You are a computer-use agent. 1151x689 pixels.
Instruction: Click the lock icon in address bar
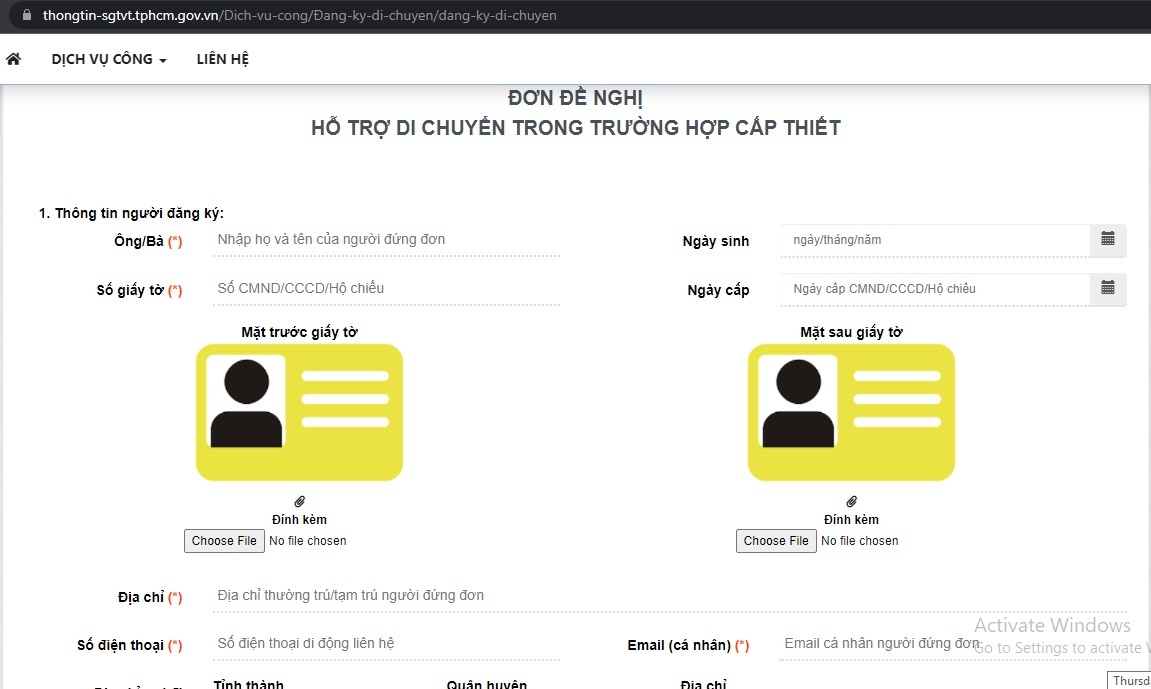pos(26,16)
